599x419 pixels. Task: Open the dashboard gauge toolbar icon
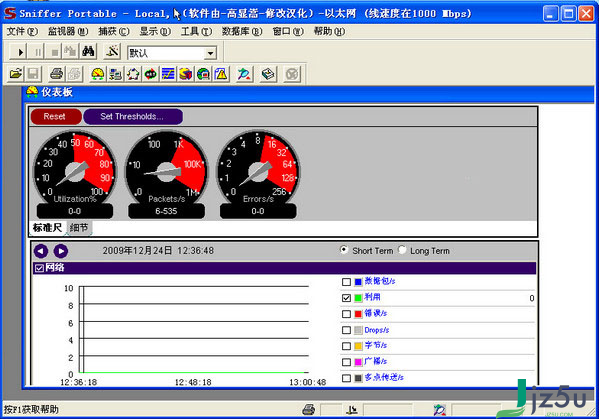pyautogui.click(x=98, y=74)
